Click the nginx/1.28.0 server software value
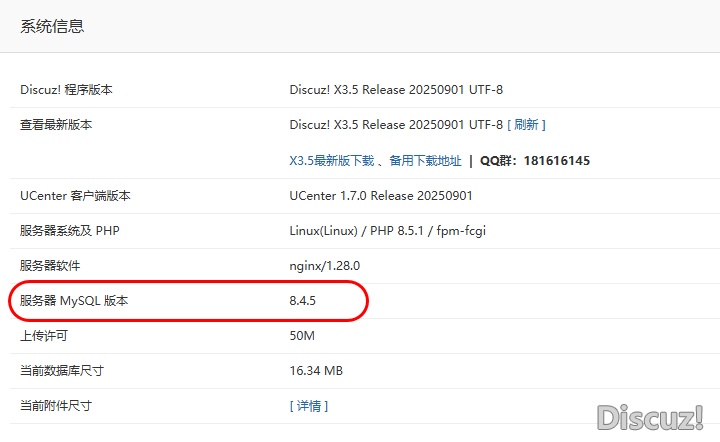 (x=324, y=266)
